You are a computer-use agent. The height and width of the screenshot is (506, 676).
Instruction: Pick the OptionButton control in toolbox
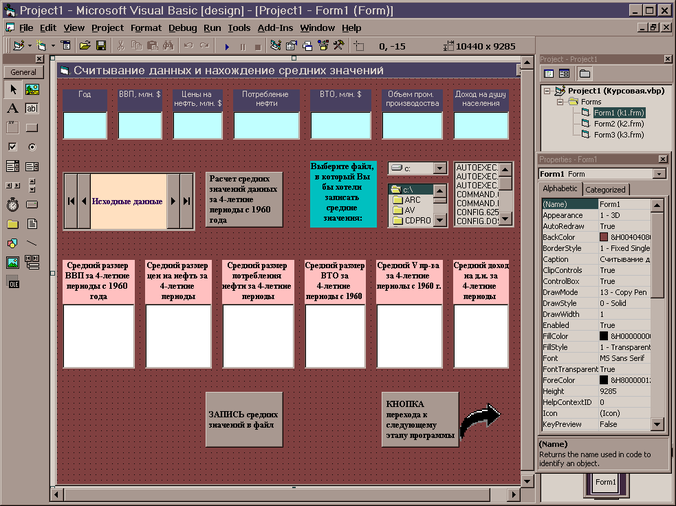click(x=32, y=147)
